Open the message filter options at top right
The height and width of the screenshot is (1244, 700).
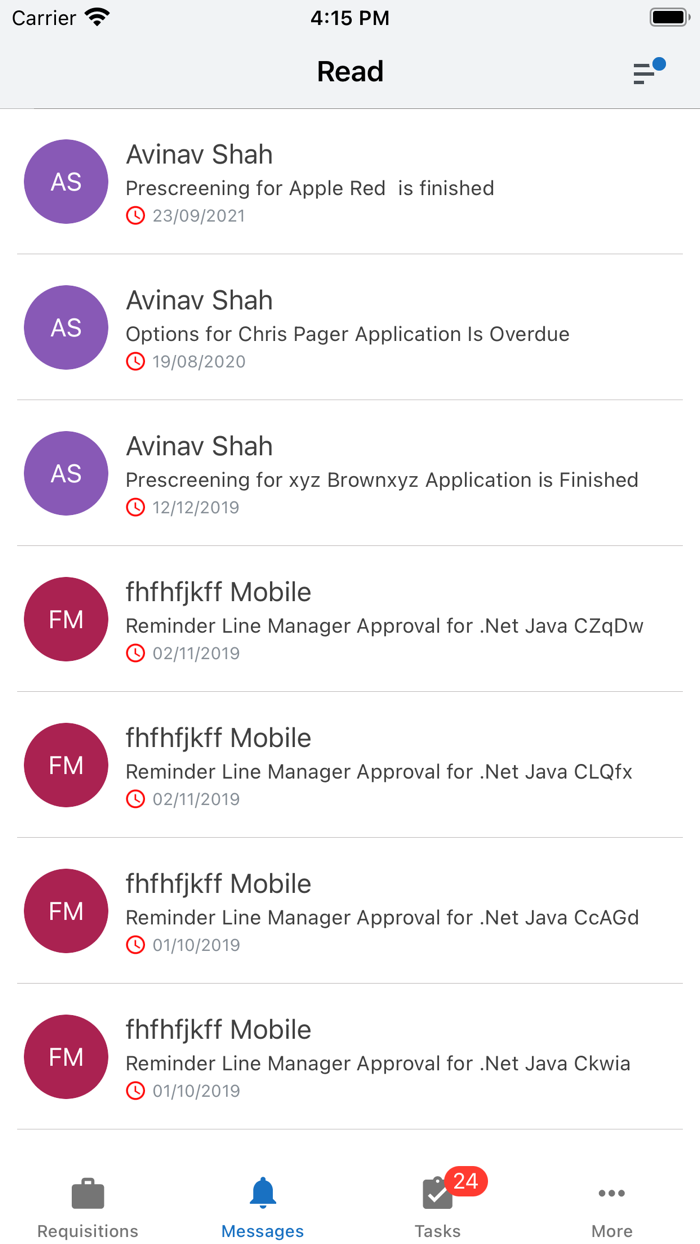[x=645, y=73]
